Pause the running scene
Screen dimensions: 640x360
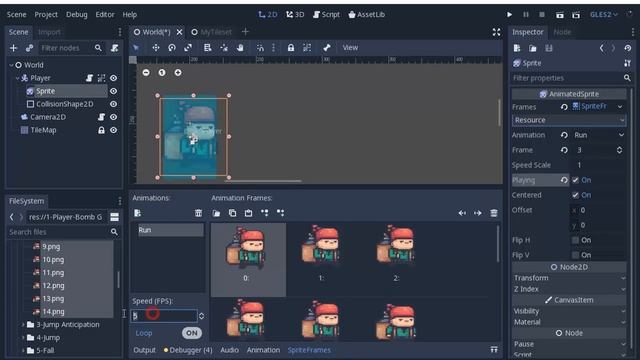pos(526,15)
